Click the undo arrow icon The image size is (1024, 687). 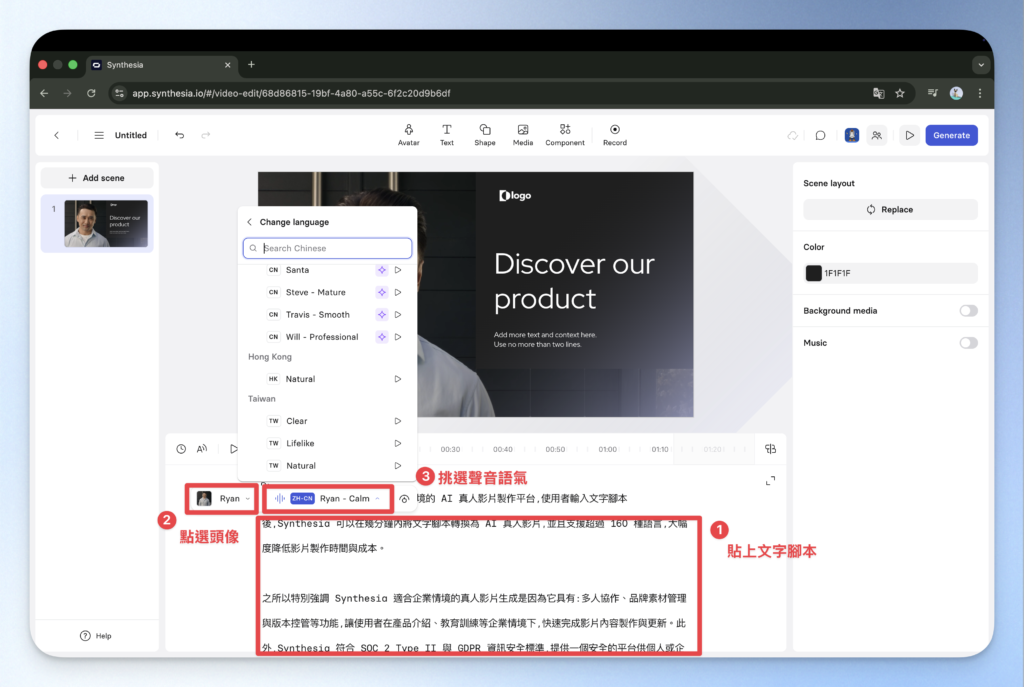(180, 135)
